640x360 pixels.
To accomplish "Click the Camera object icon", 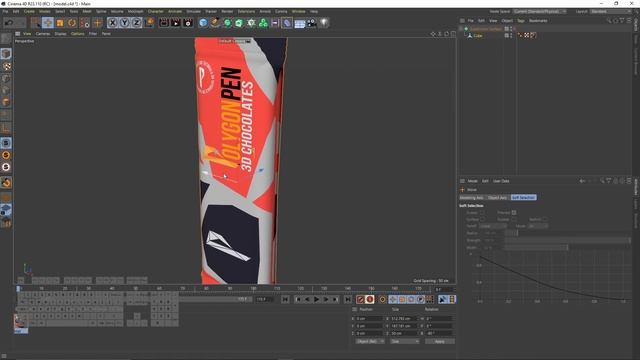I will pos(311,23).
